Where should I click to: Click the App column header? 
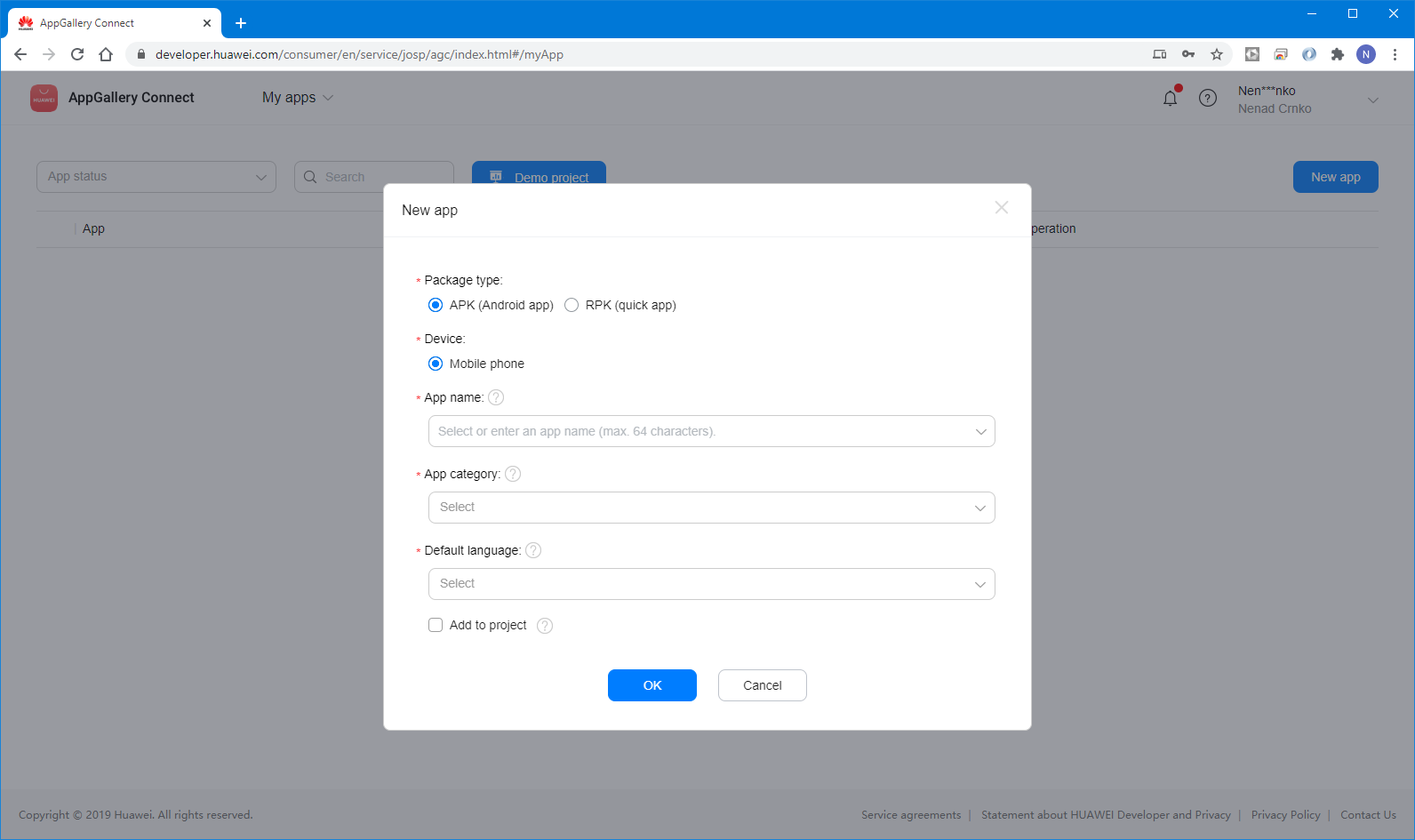pos(93,228)
